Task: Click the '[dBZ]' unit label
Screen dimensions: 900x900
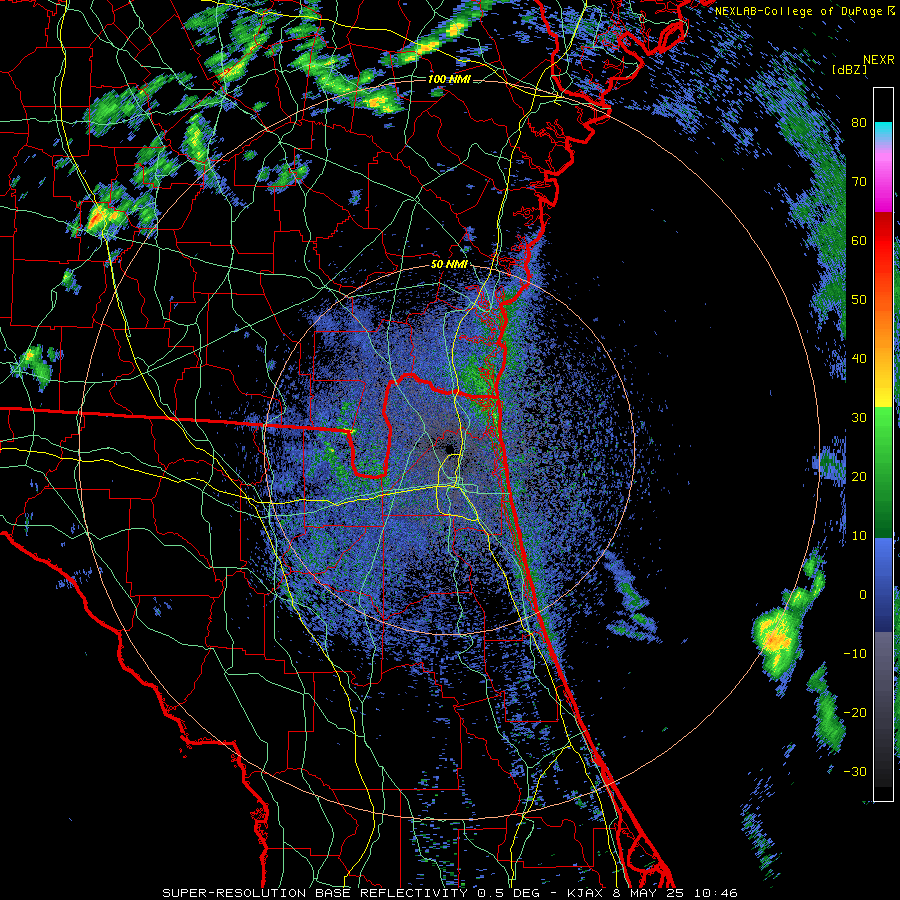Action: (850, 70)
